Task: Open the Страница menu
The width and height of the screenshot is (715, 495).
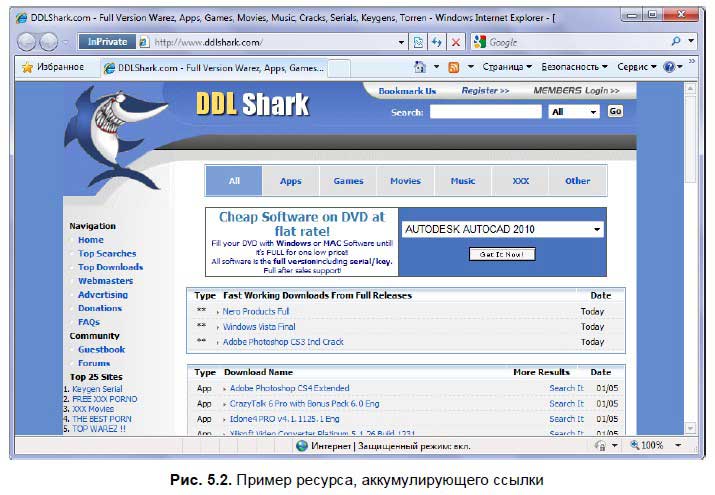Action: click(507, 67)
